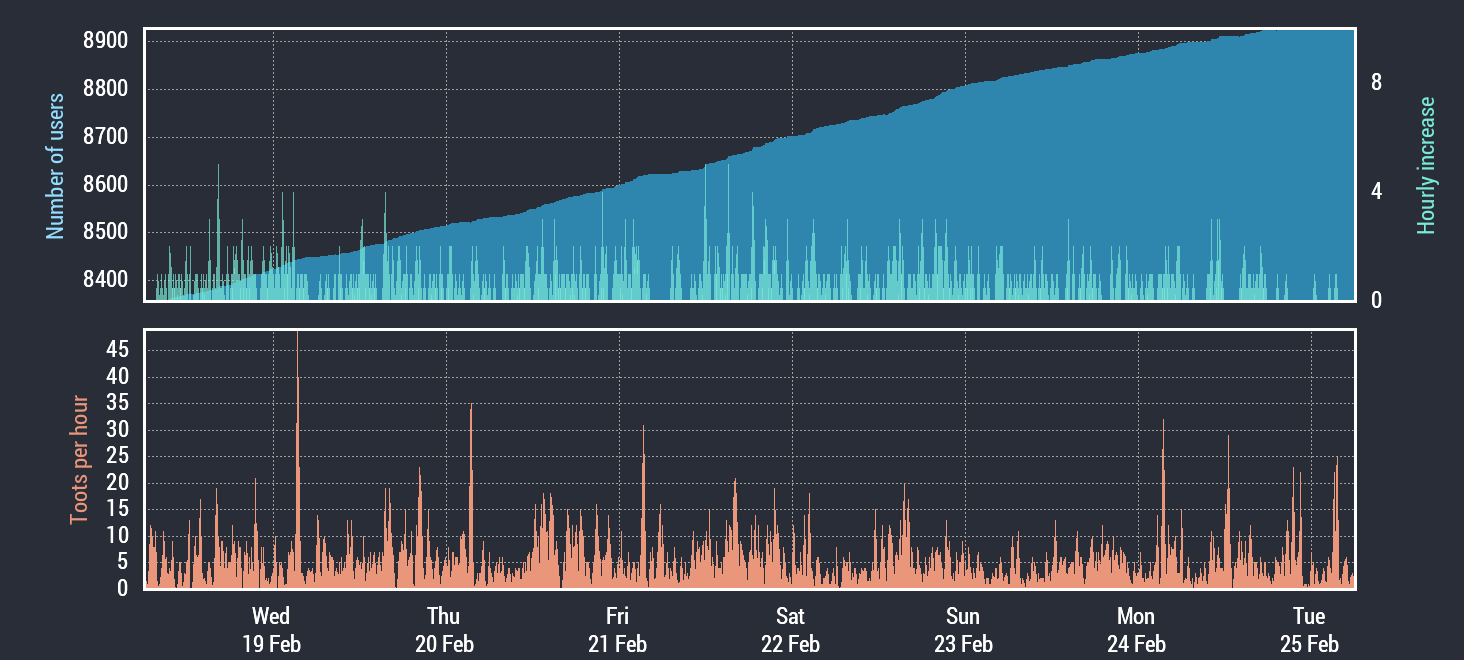Click the 8600 tick on users axis
Screen dimensions: 1464x660
coord(103,185)
